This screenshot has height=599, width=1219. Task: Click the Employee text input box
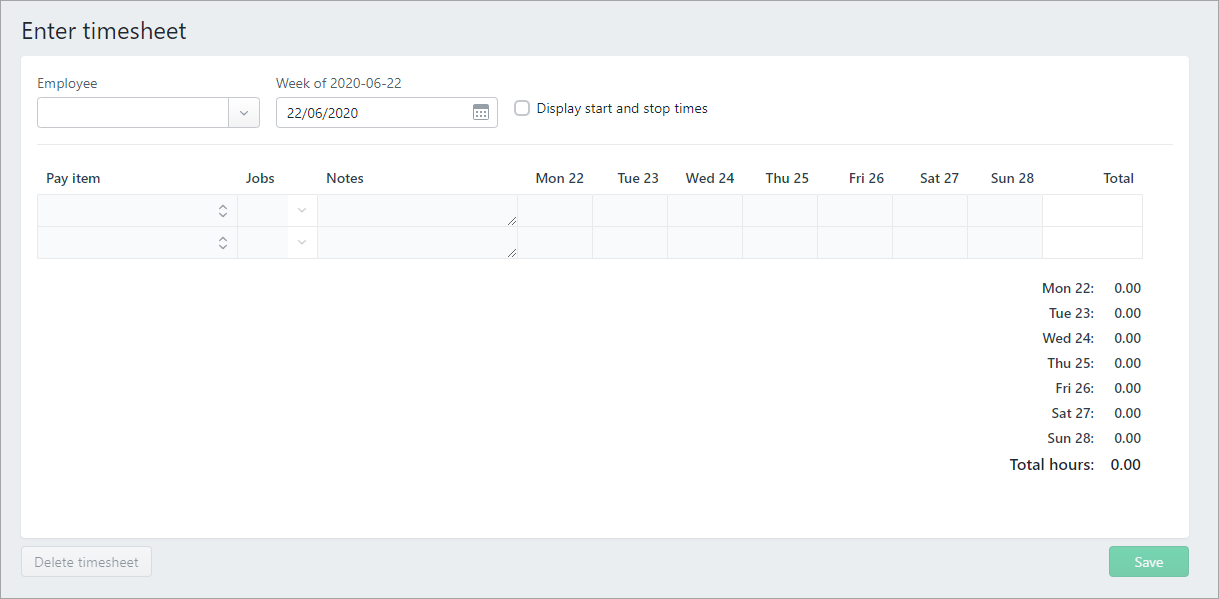point(133,113)
